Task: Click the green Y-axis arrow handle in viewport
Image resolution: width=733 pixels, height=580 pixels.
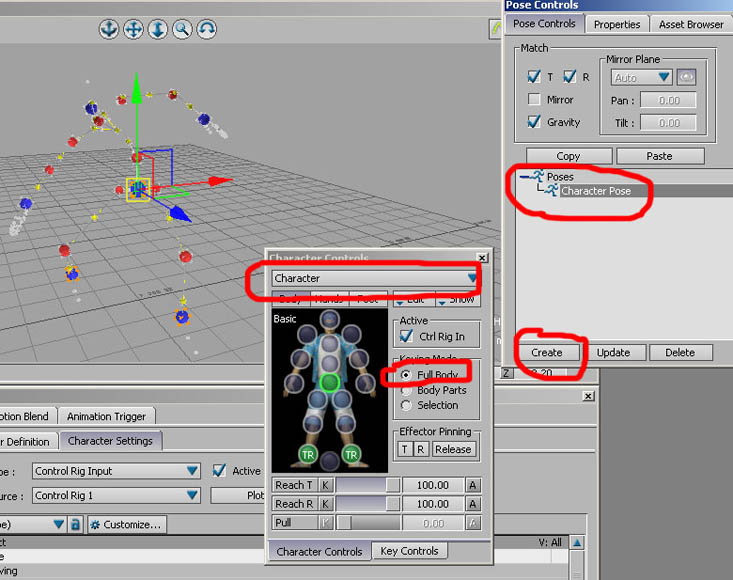Action: pyautogui.click(x=136, y=89)
